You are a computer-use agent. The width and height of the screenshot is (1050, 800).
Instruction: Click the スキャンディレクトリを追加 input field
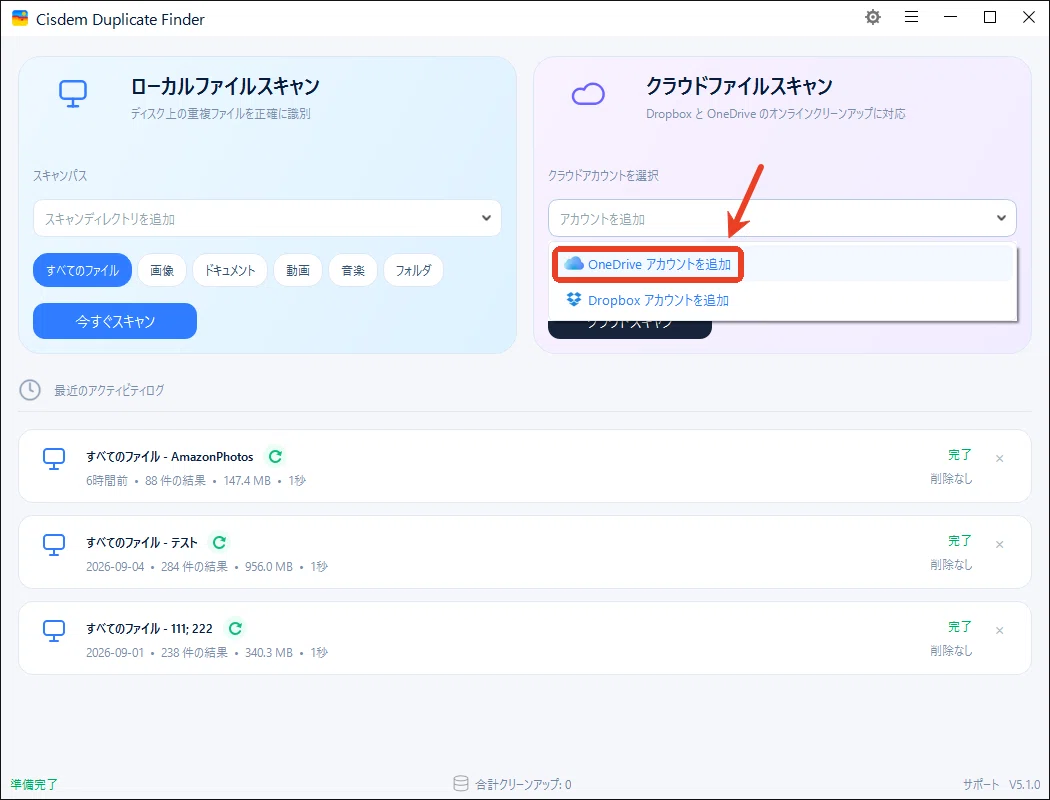[267, 218]
